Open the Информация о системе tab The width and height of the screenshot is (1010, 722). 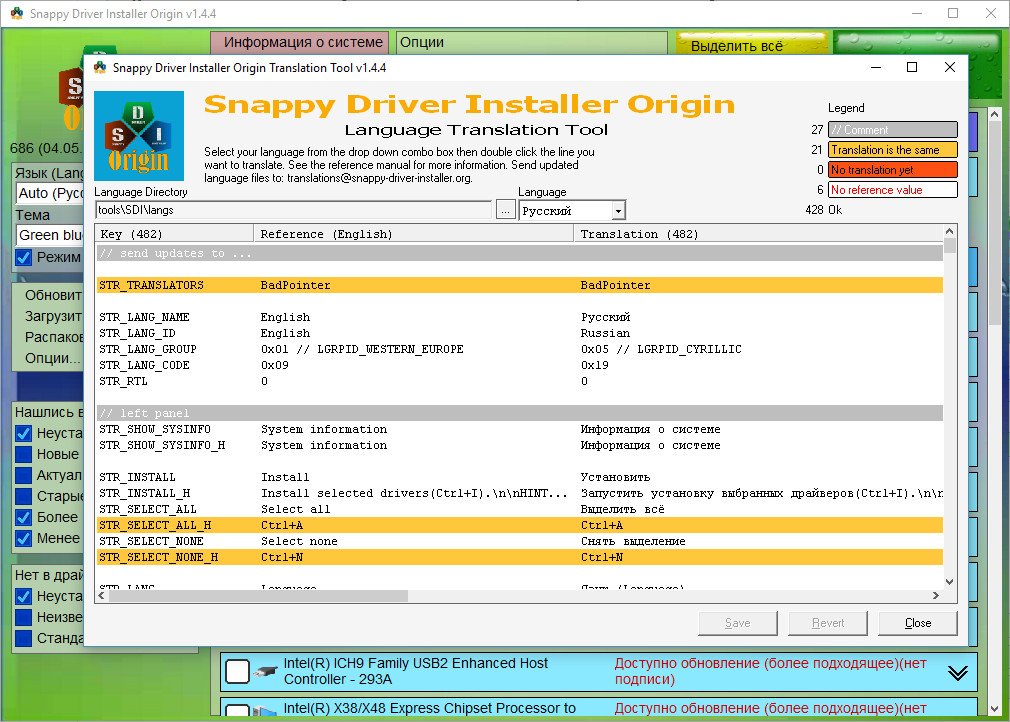click(x=300, y=43)
